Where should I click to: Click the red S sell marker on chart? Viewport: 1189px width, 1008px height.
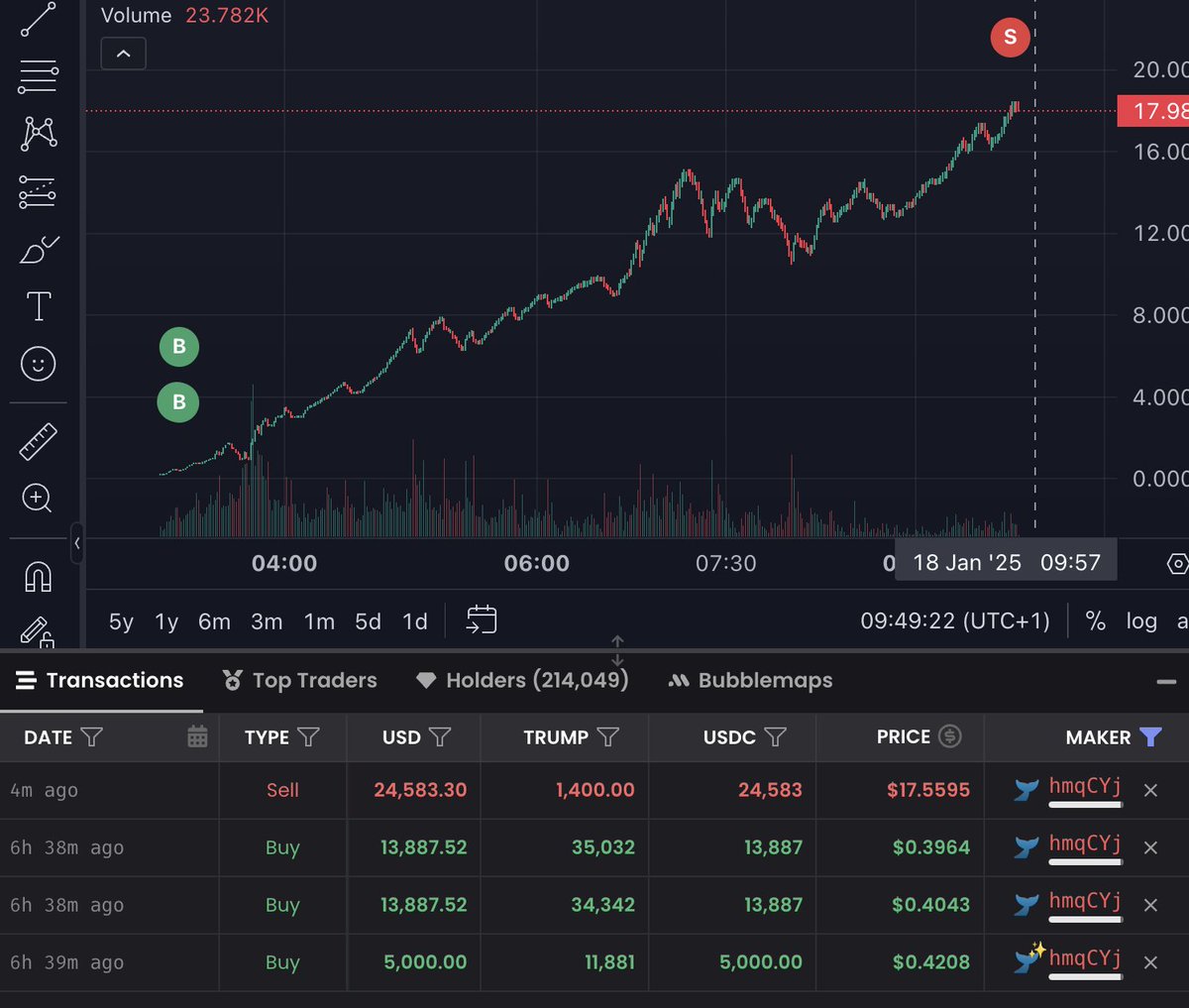pyautogui.click(x=1010, y=38)
